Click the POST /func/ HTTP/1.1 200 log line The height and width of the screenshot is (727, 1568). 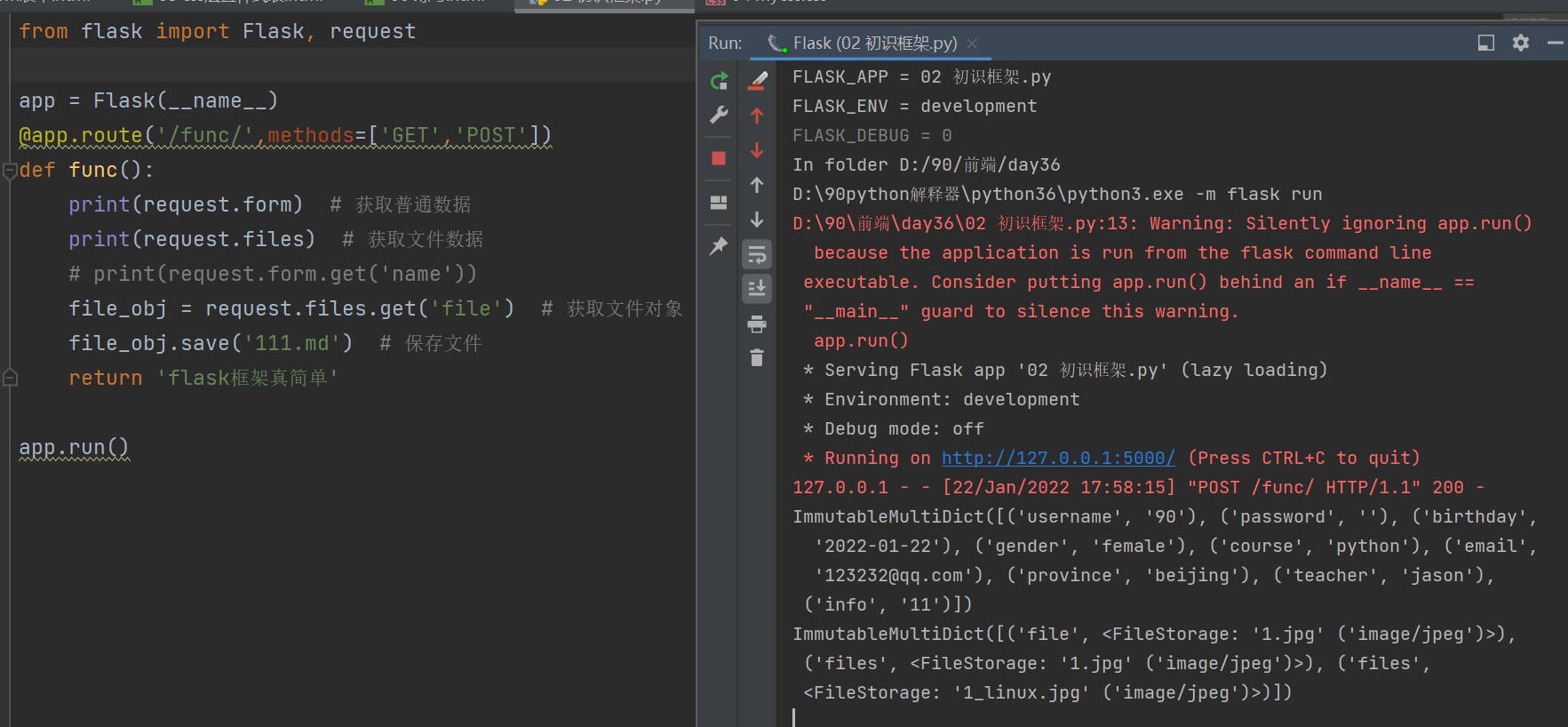point(1139,487)
